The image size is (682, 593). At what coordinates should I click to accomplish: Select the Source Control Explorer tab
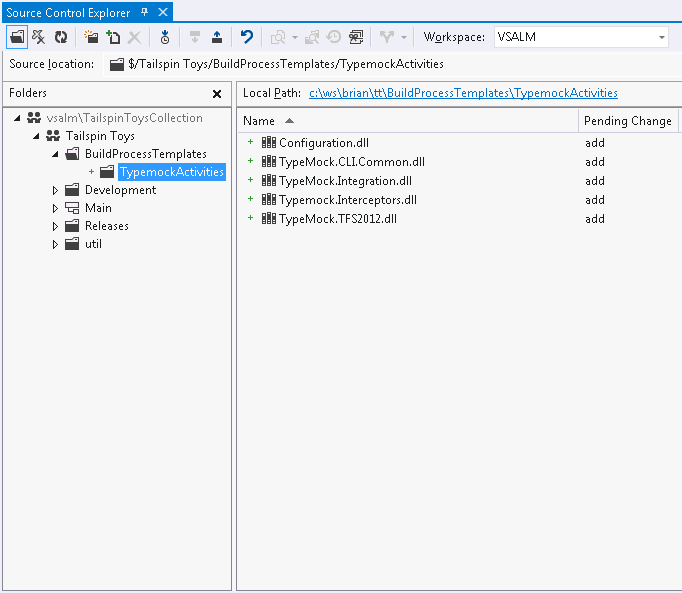click(x=68, y=12)
